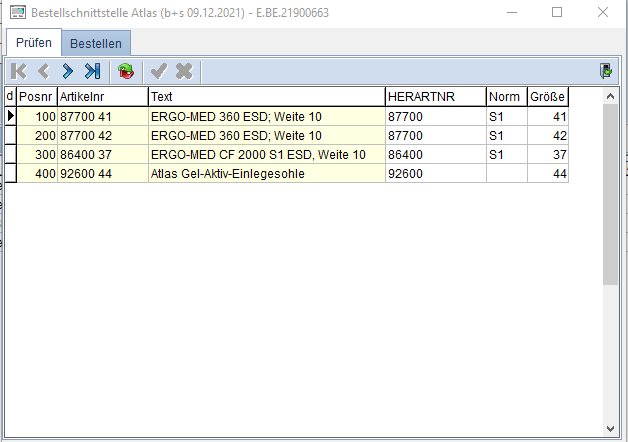Sort by the Text column header
628x442 pixels.
[266, 97]
